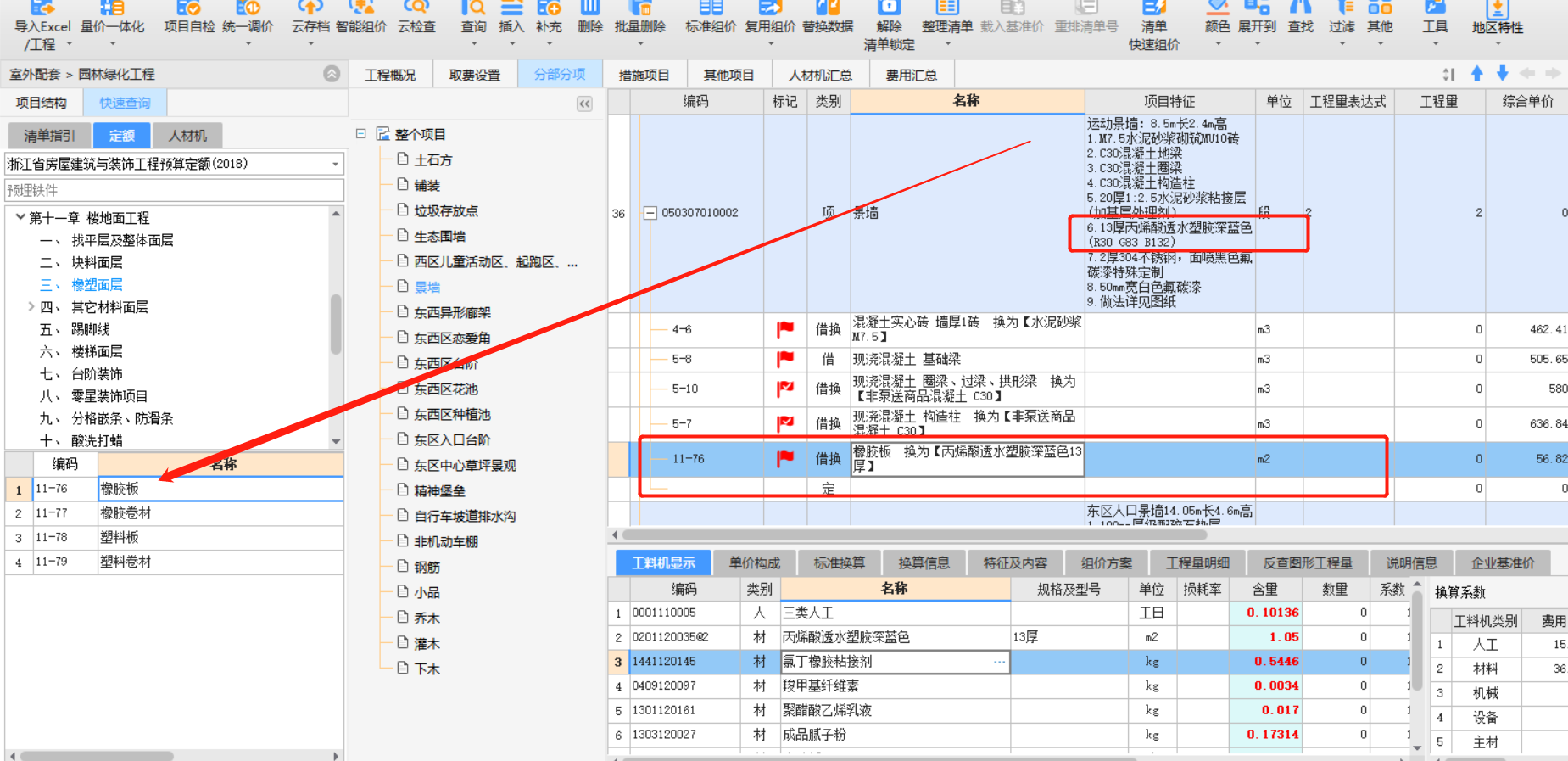Image resolution: width=1568 pixels, height=761 pixels.
Task: Click the 展开到 icon
Action: pyautogui.click(x=1257, y=19)
